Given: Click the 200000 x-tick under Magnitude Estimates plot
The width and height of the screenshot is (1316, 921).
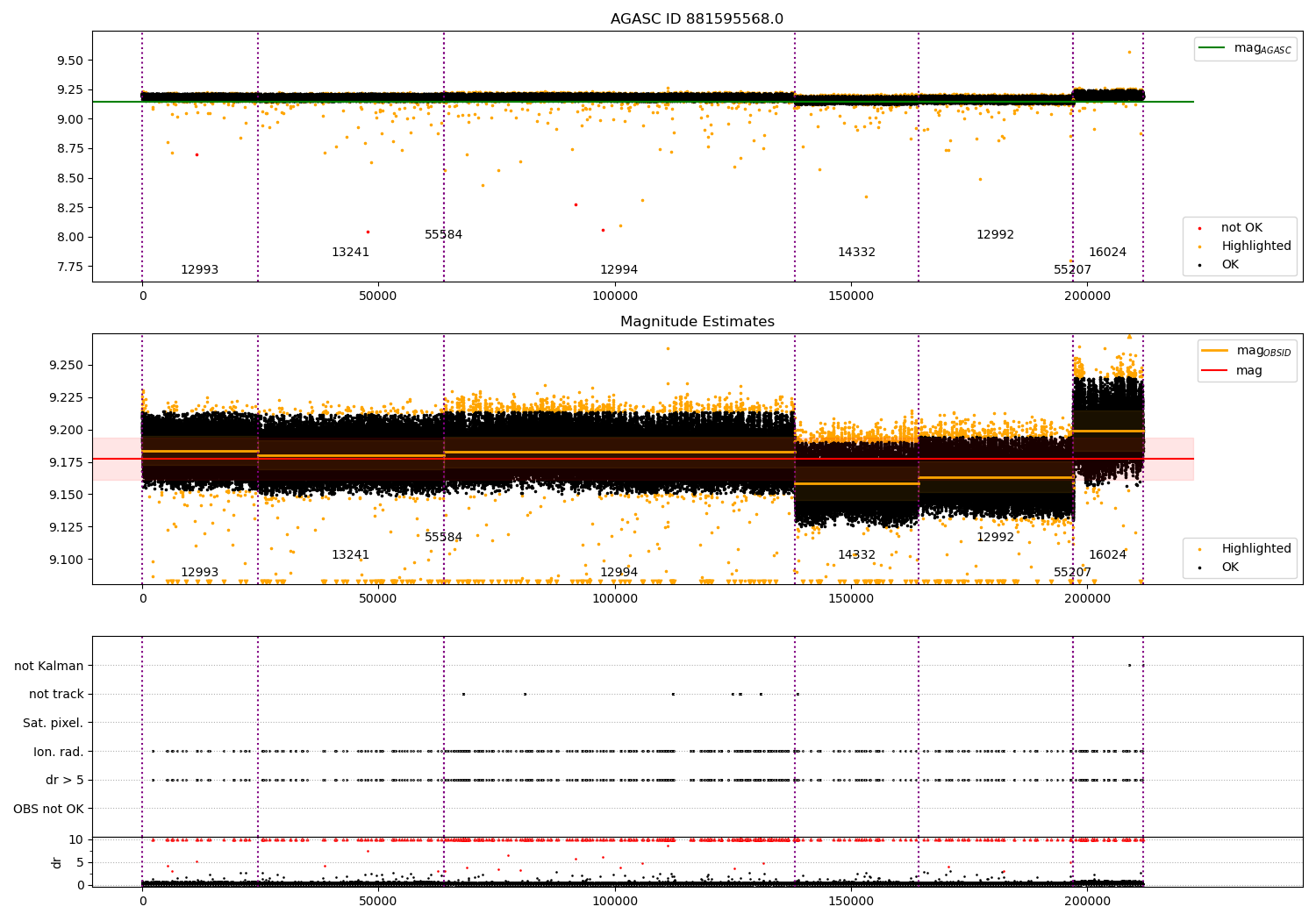Looking at the screenshot, I should (x=1087, y=599).
